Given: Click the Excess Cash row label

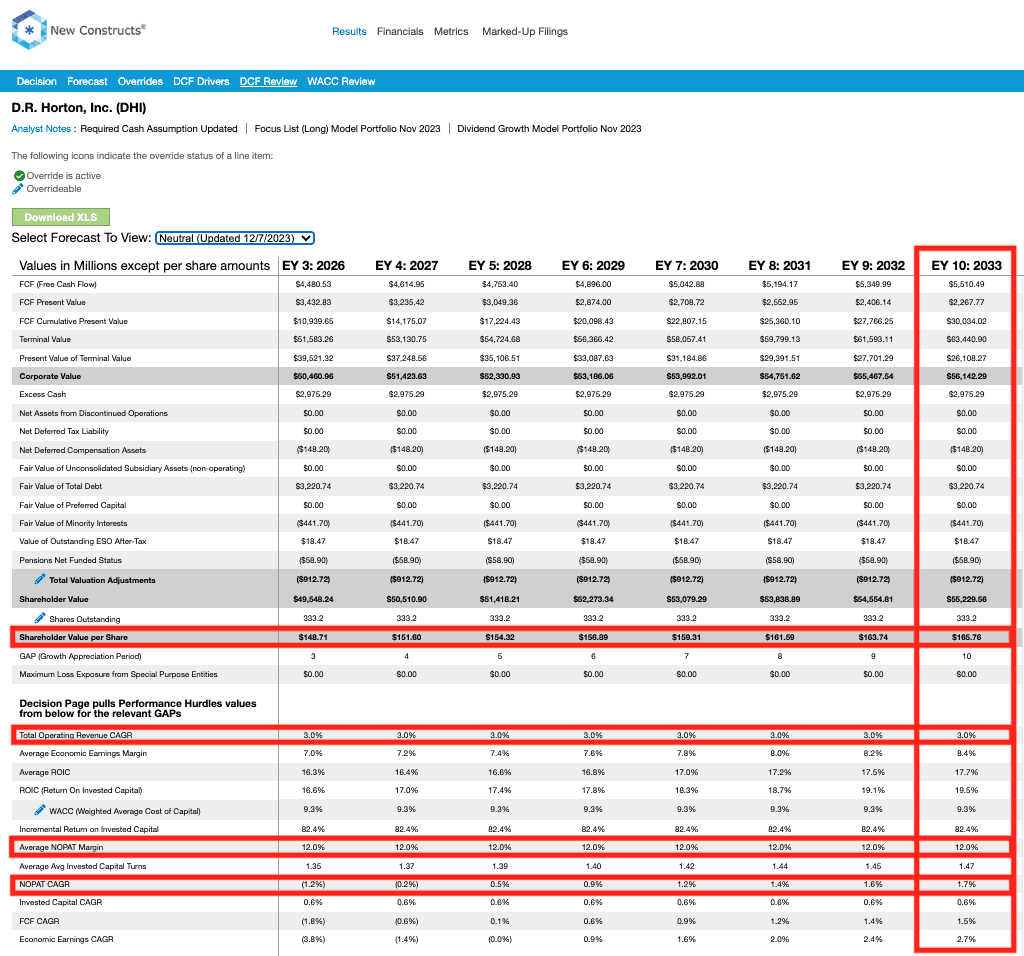Looking at the screenshot, I should point(42,394).
